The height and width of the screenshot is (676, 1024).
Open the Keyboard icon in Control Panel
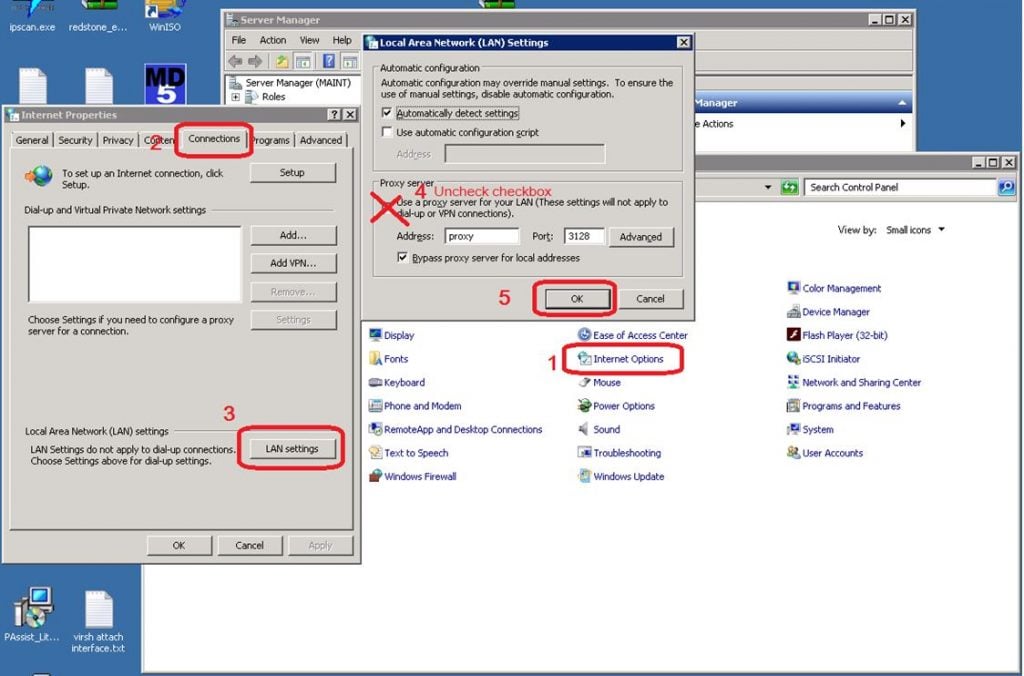376,382
